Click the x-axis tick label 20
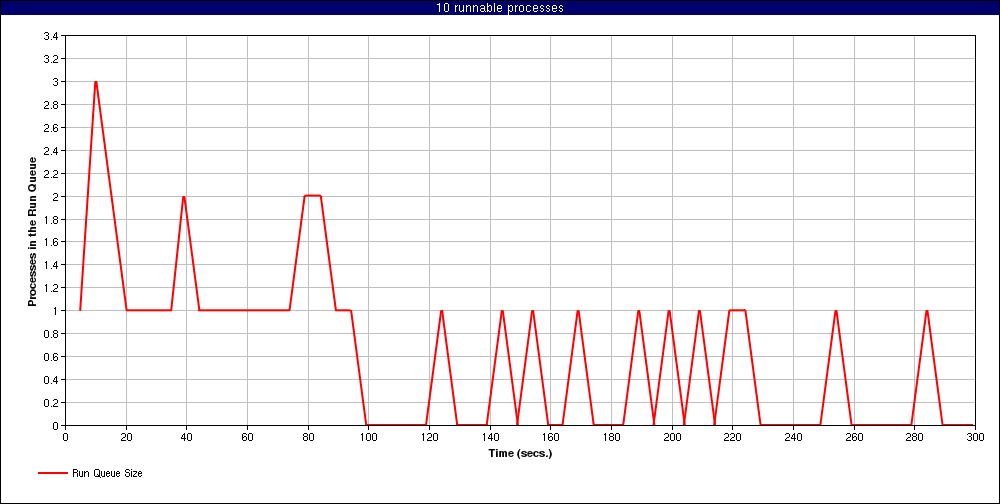Screen dimensions: 1000x504 point(126,437)
